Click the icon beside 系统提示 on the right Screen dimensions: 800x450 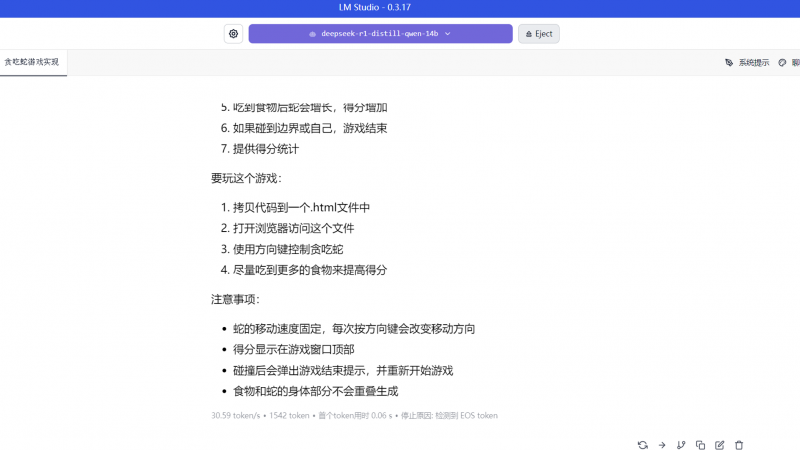click(x=783, y=62)
